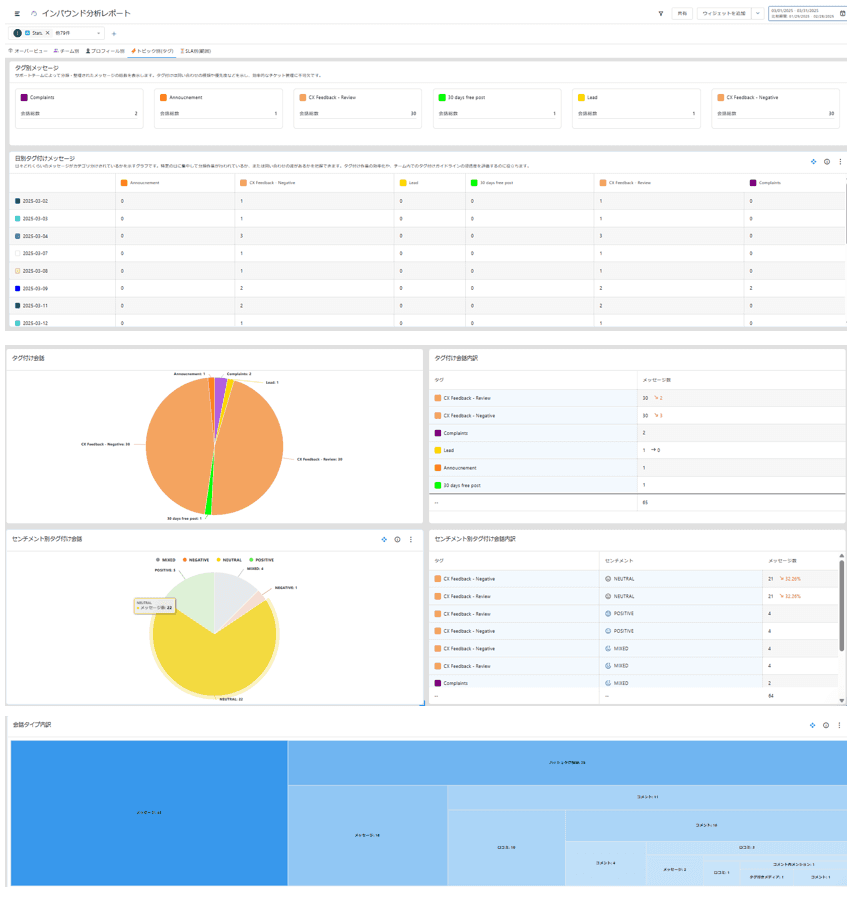Expand the profile filter dropdown arrow
The height and width of the screenshot is (902, 858).
(x=98, y=33)
